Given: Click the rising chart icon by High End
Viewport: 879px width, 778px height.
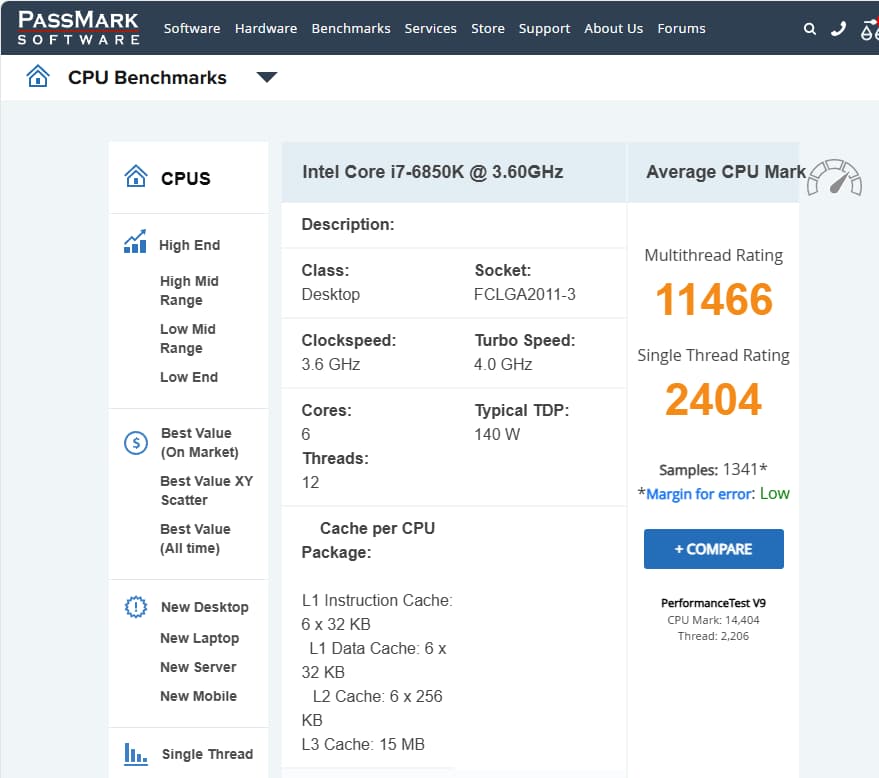Looking at the screenshot, I should pos(135,242).
